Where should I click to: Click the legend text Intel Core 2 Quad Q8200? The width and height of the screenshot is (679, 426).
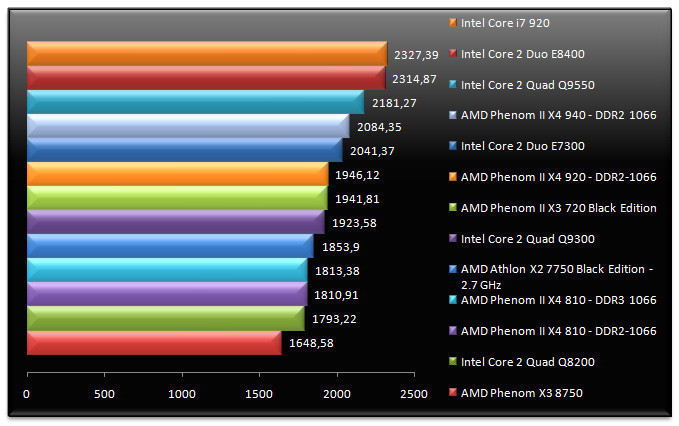point(528,362)
